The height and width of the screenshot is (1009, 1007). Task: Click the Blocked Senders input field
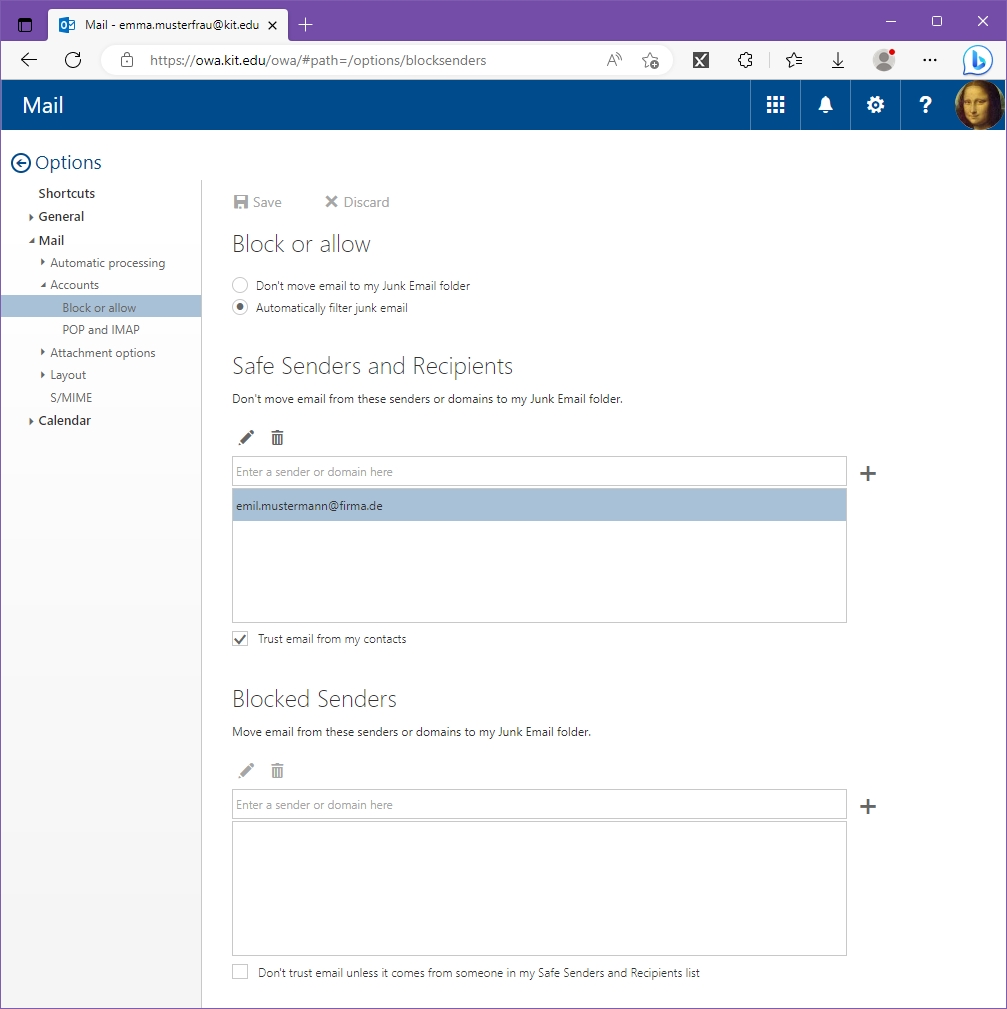pos(538,805)
